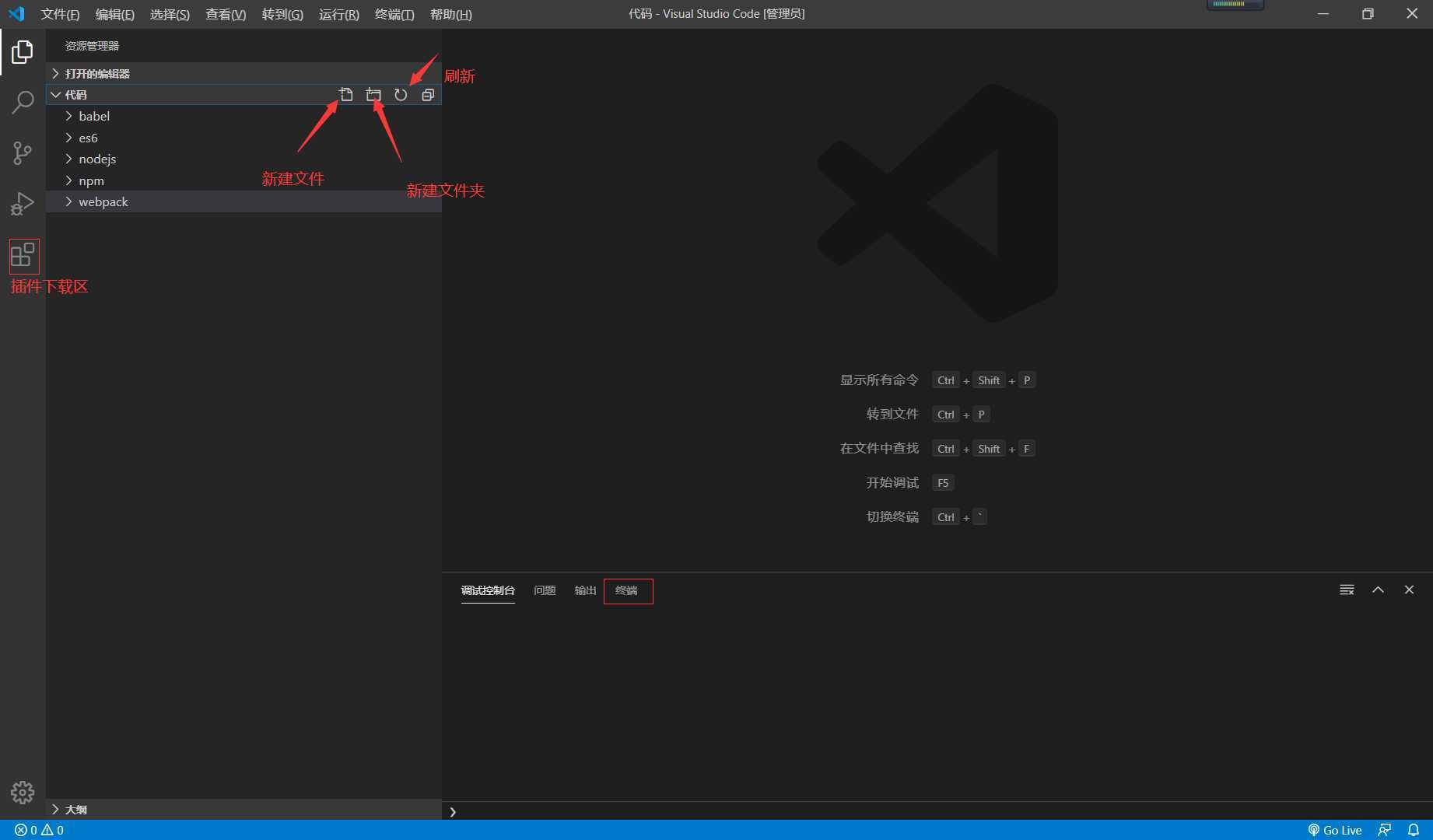
Task: Open the feedback icon in status bar
Action: (x=1385, y=830)
